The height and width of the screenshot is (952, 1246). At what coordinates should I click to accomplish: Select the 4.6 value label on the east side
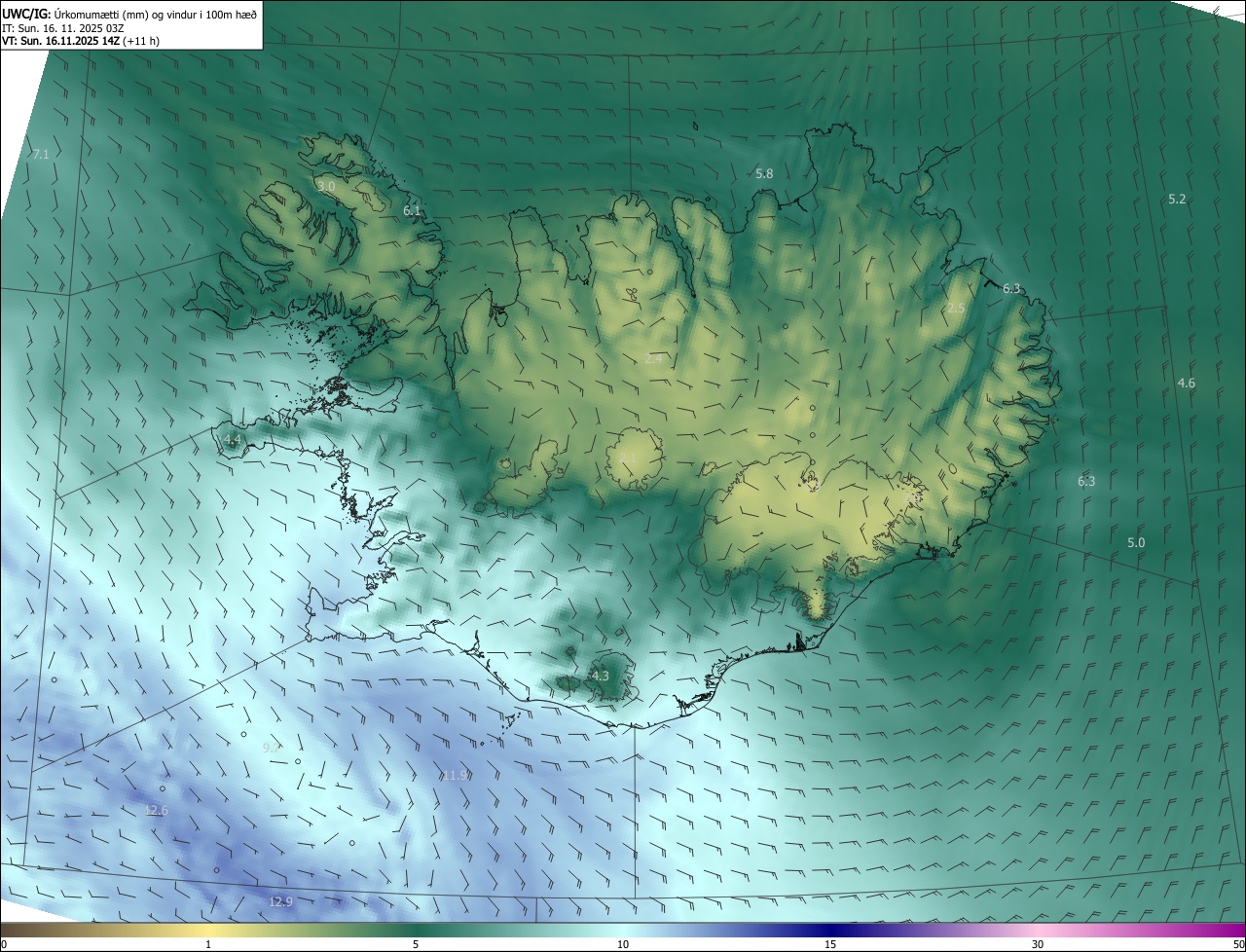point(1186,384)
